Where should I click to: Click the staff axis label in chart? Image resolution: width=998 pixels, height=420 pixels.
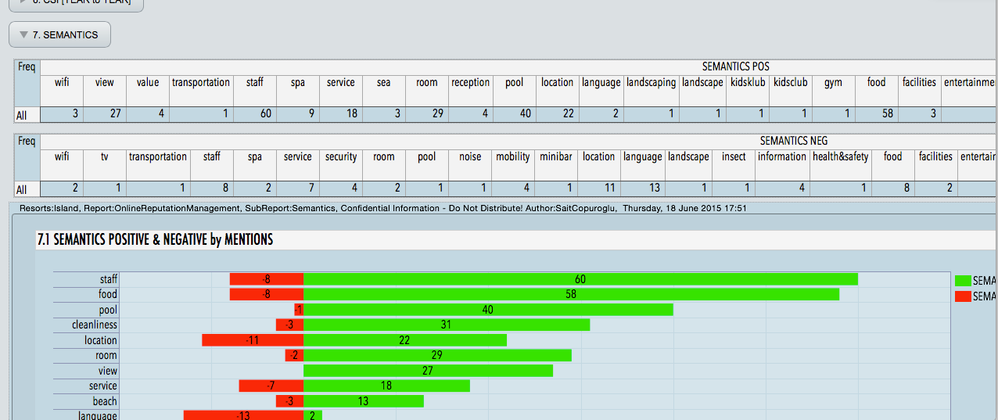[x=109, y=279]
